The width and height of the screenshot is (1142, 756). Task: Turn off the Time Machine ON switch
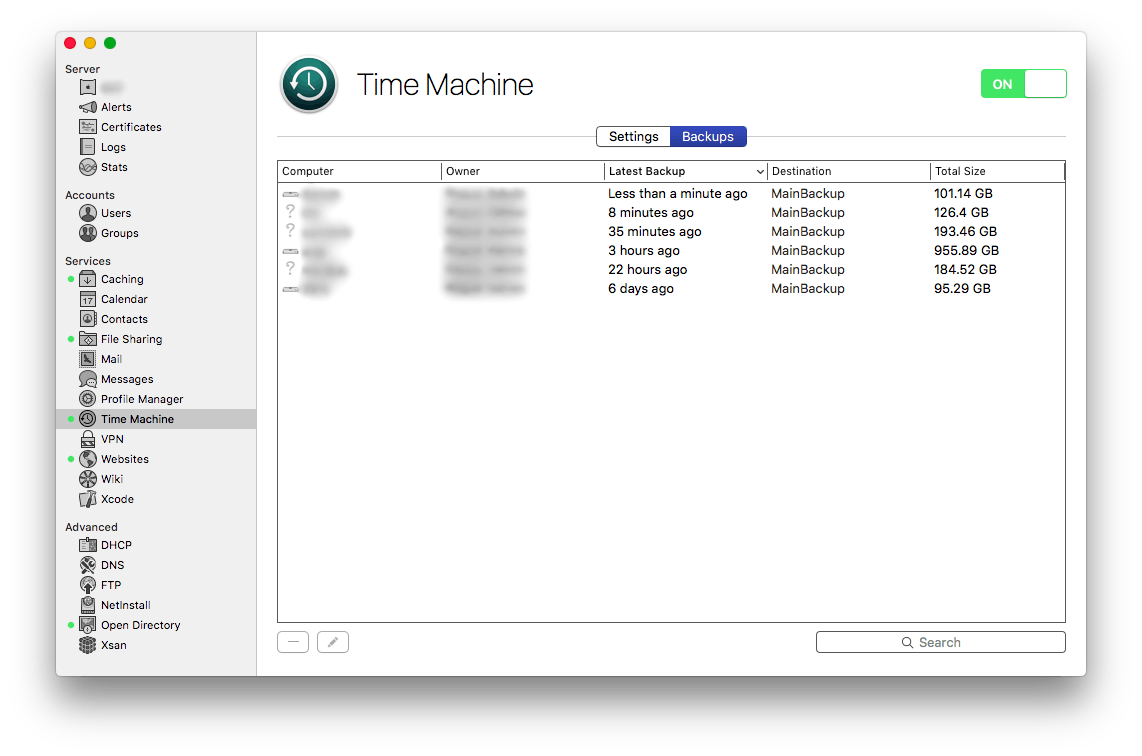coord(1023,84)
